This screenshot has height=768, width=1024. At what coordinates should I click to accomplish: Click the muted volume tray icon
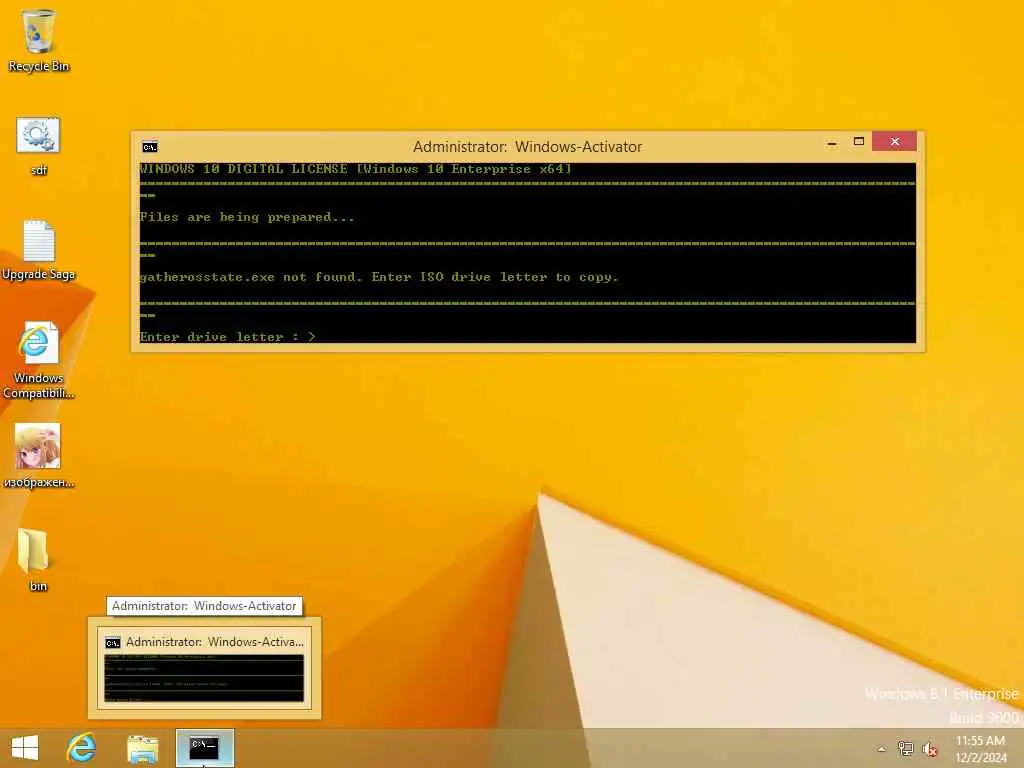pyautogui.click(x=929, y=748)
